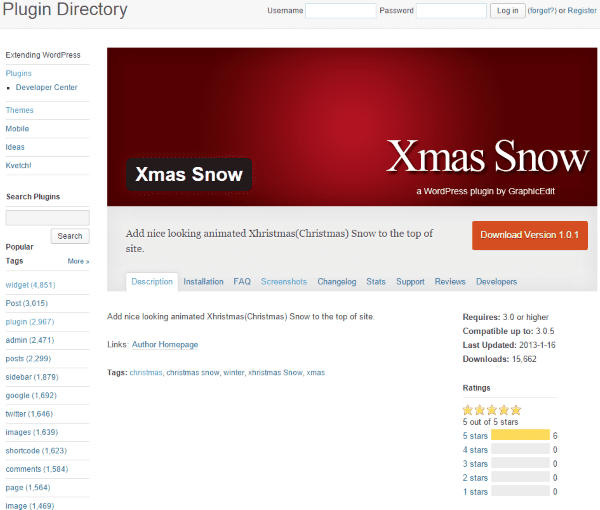Switch to the Support tab

tap(410, 282)
